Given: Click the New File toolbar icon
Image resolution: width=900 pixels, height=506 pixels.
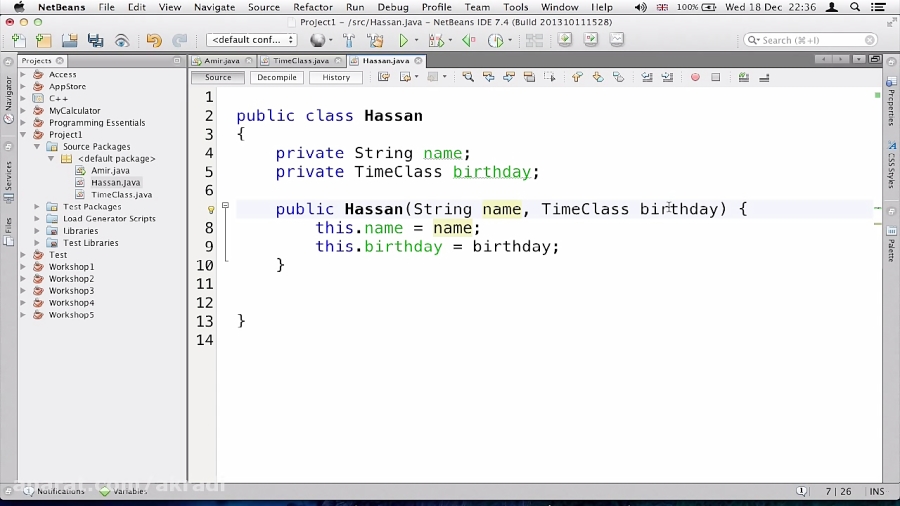Looking at the screenshot, I should 18,41.
